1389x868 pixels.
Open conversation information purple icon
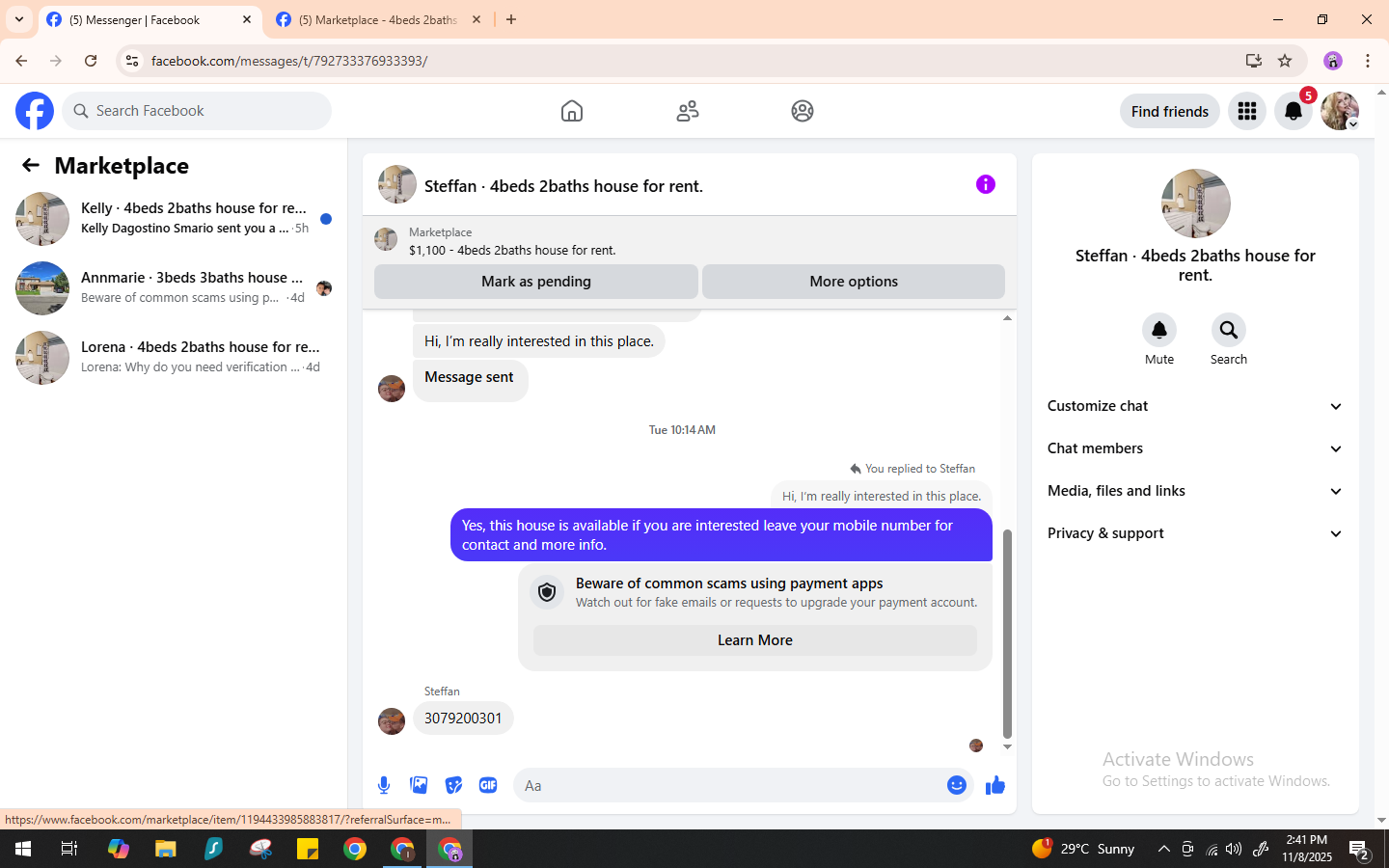(x=986, y=184)
